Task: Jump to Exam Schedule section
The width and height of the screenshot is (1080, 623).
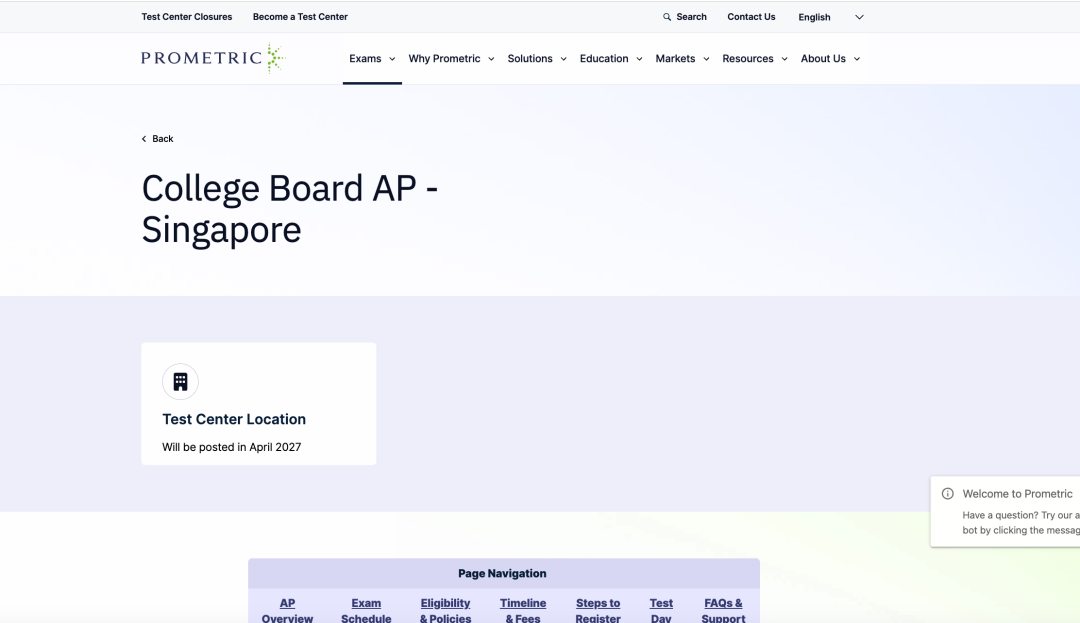Action: [x=366, y=611]
